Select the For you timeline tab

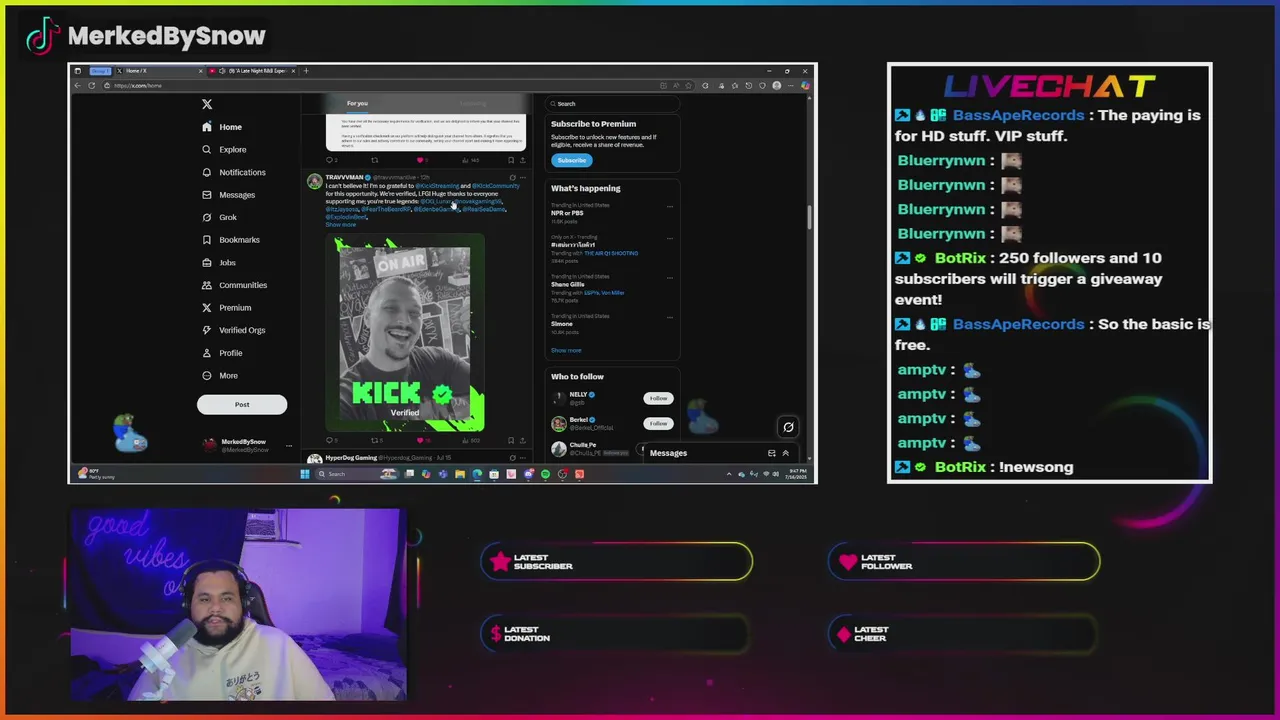pos(357,103)
